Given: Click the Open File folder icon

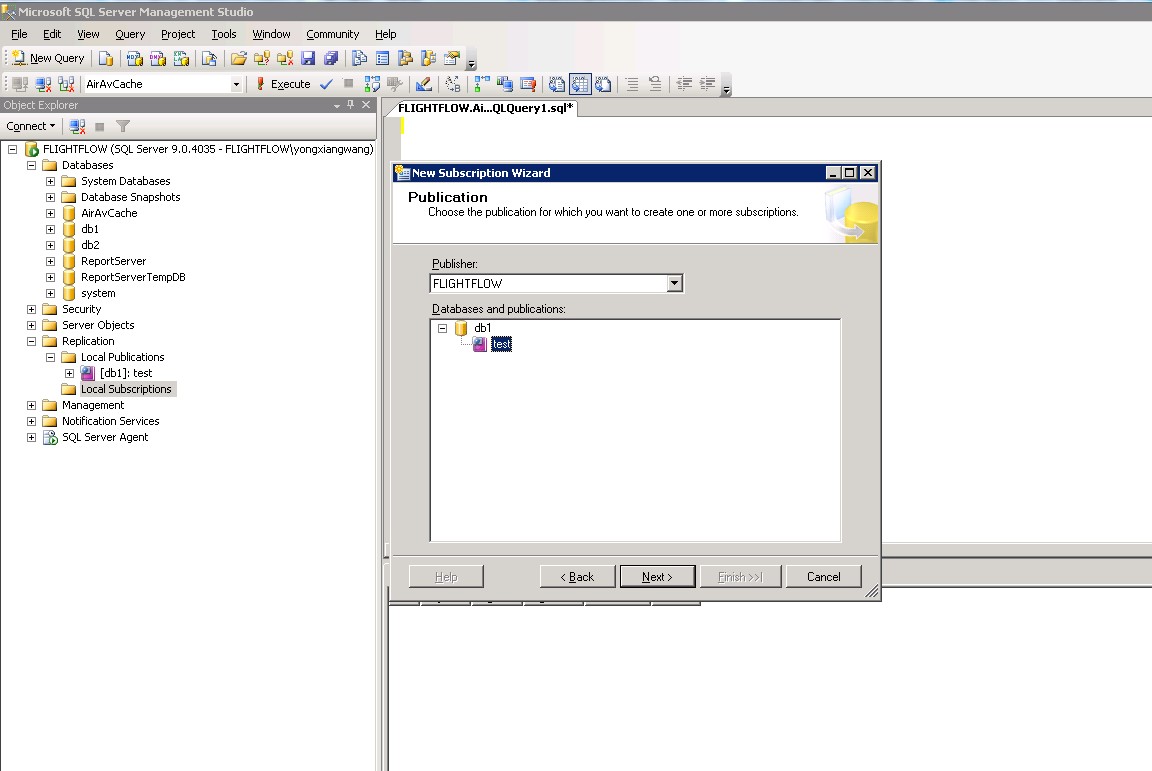Looking at the screenshot, I should 239,58.
